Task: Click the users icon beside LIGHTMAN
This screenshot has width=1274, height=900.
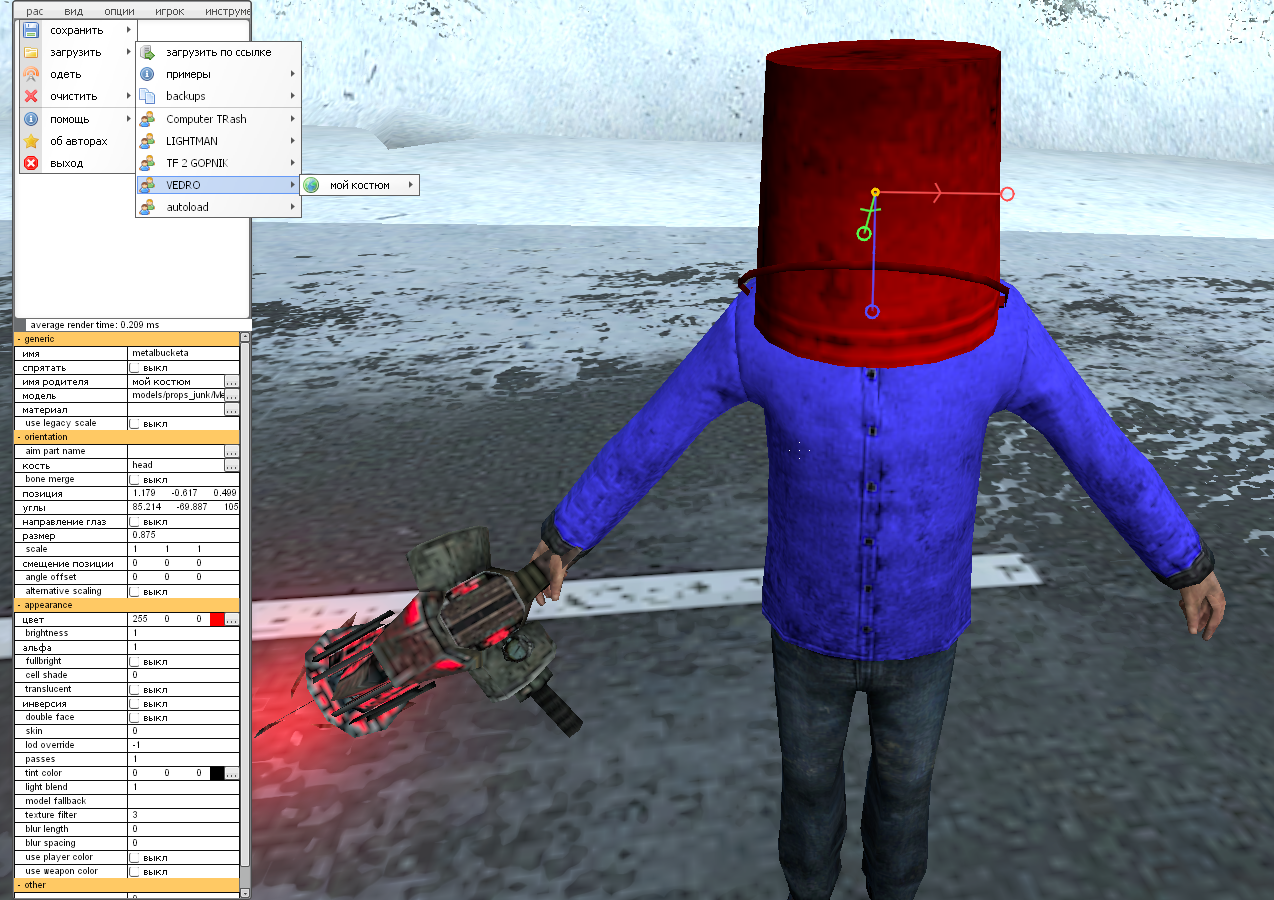Action: (147, 141)
